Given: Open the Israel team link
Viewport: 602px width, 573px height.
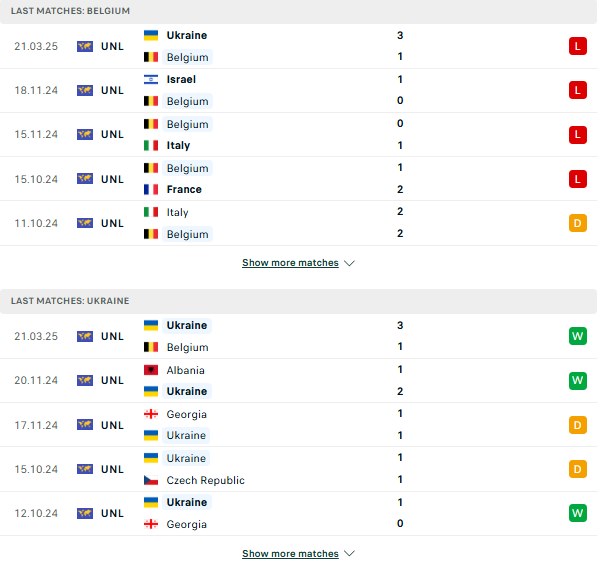Looking at the screenshot, I should (x=181, y=79).
